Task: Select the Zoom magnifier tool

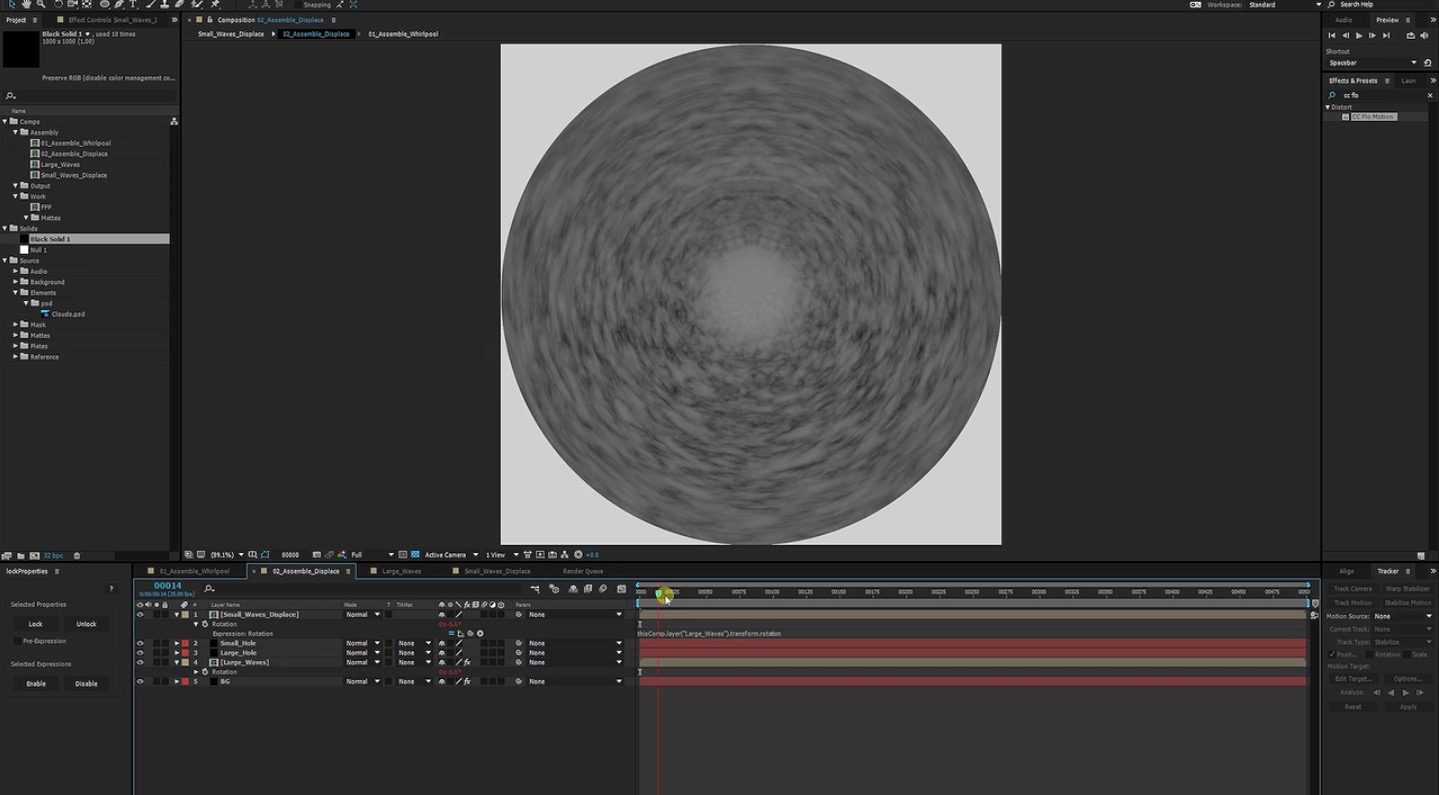Action: click(41, 4)
